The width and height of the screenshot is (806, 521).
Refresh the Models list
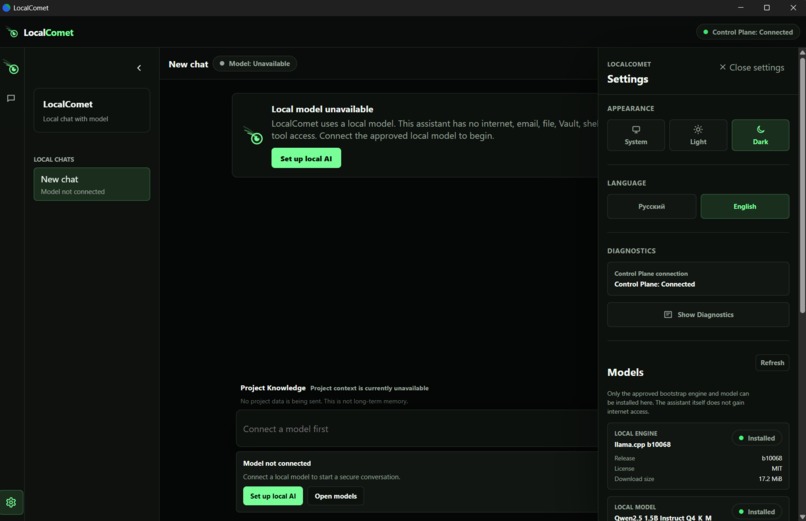point(772,363)
